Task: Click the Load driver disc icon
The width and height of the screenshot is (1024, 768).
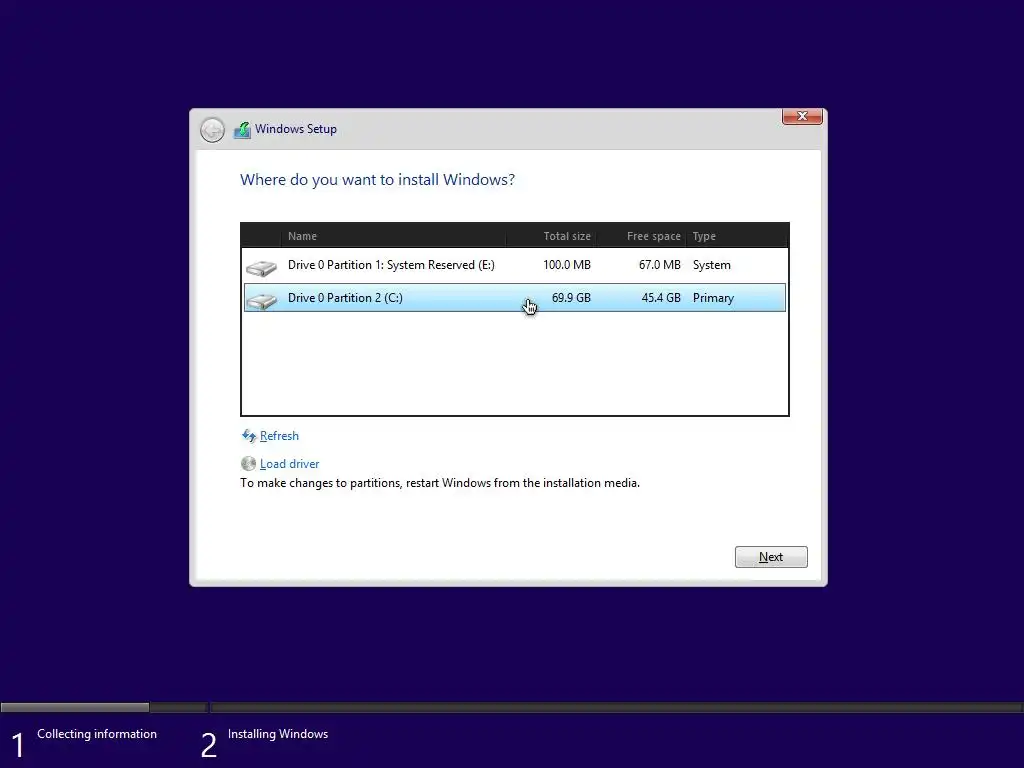Action: click(248, 464)
